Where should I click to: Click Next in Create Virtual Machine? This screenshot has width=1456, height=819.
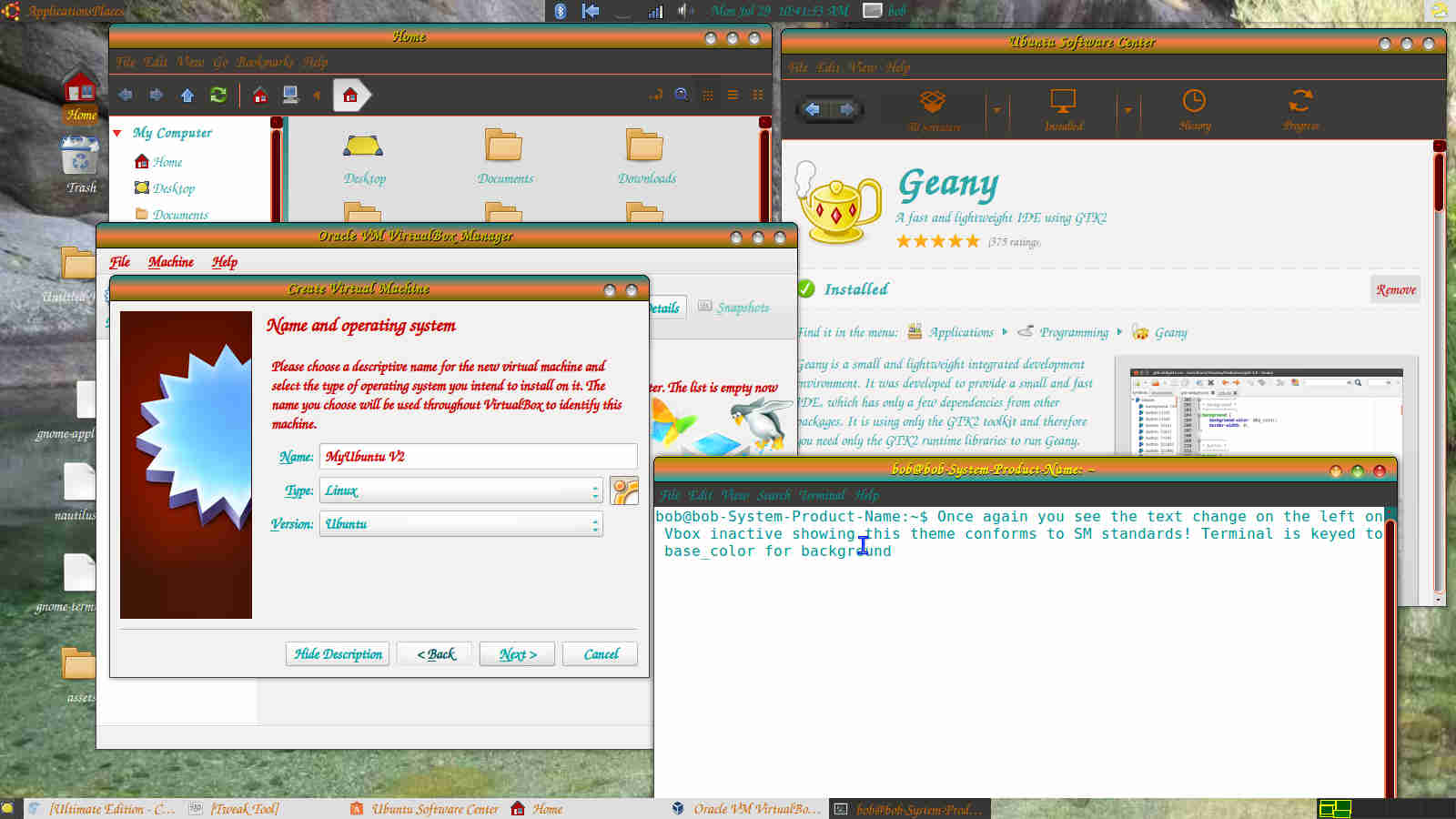click(x=517, y=654)
